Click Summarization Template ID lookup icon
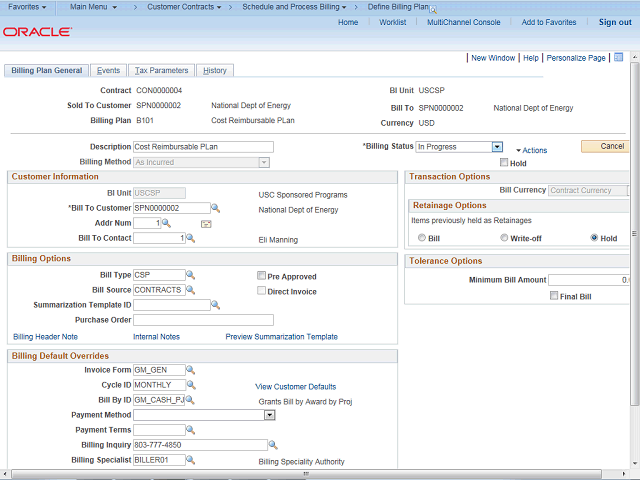 (x=216, y=305)
